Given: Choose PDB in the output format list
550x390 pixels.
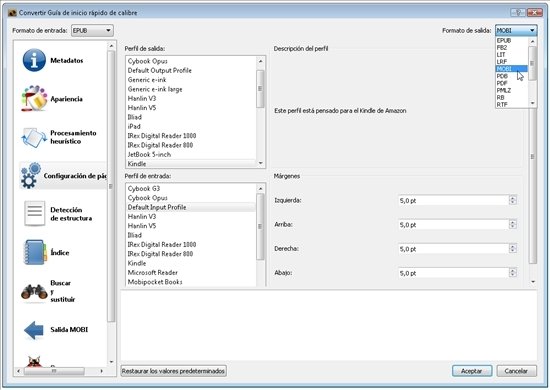Looking at the screenshot, I should (511, 76).
